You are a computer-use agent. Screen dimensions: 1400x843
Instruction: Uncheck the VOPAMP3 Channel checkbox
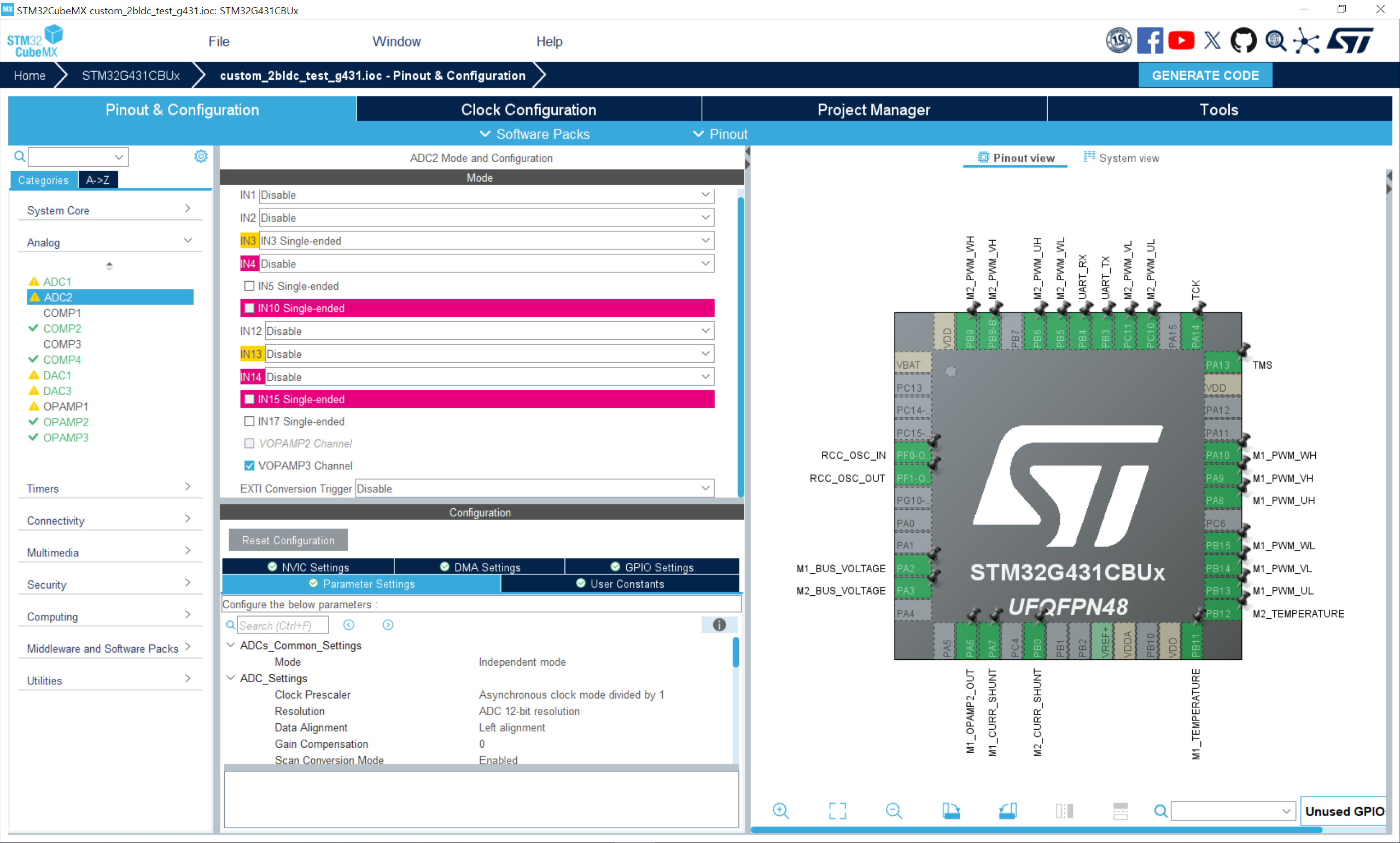249,465
